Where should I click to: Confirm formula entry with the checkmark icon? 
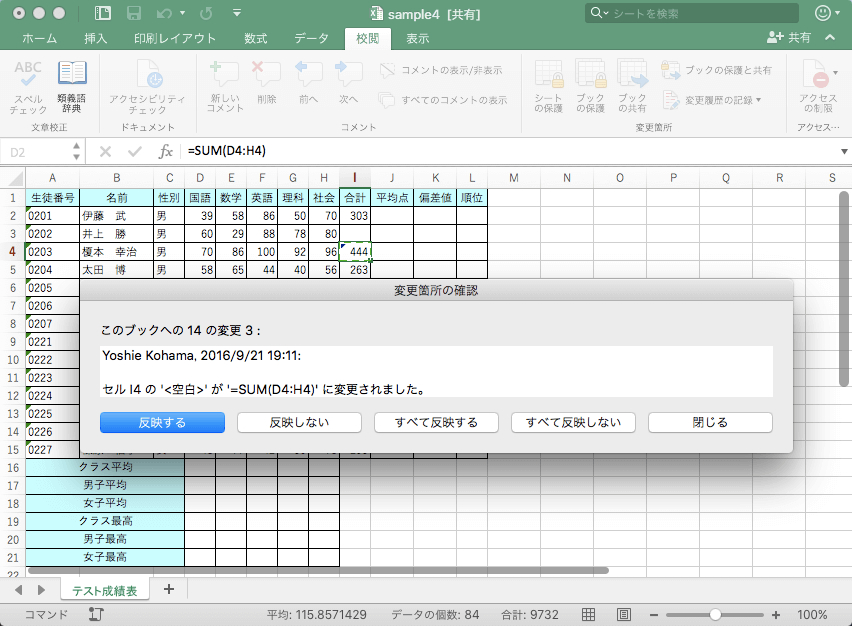(135, 152)
